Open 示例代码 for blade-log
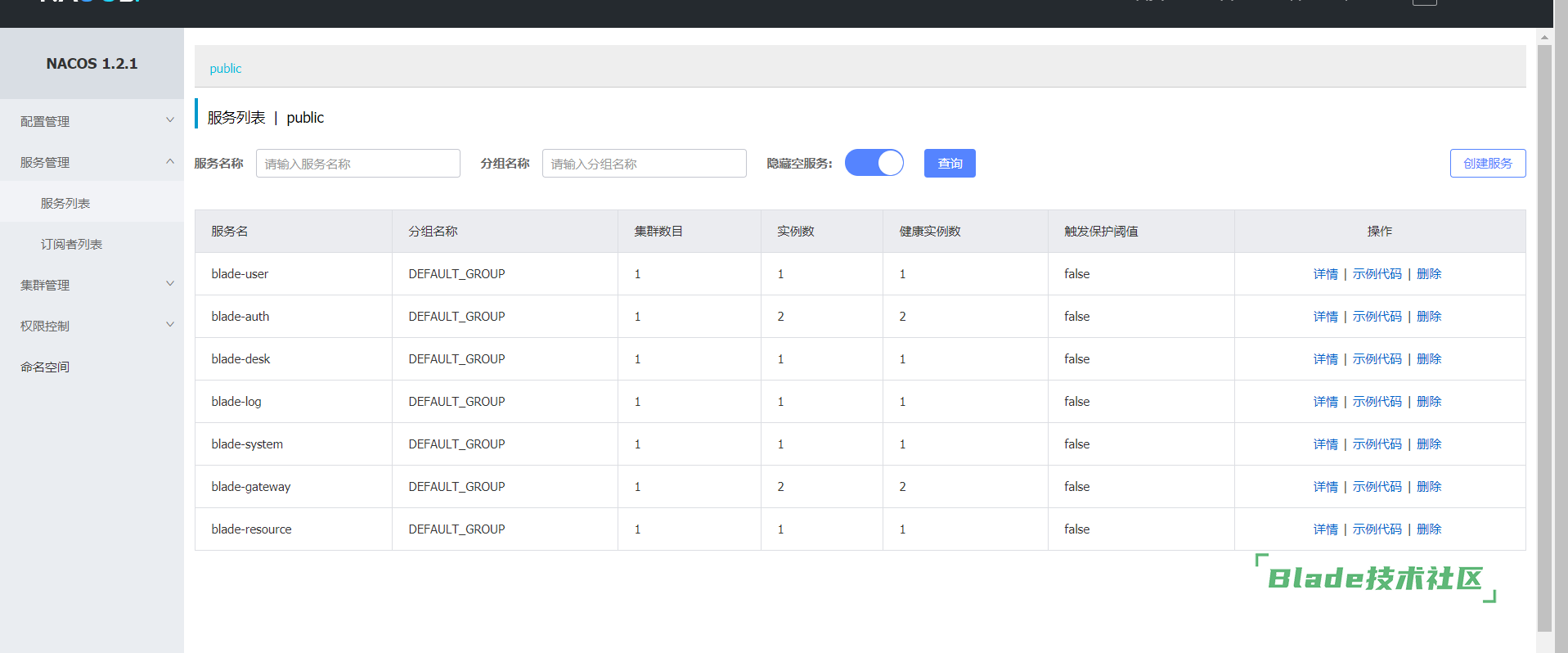This screenshot has height=653, width=1568. click(1377, 402)
